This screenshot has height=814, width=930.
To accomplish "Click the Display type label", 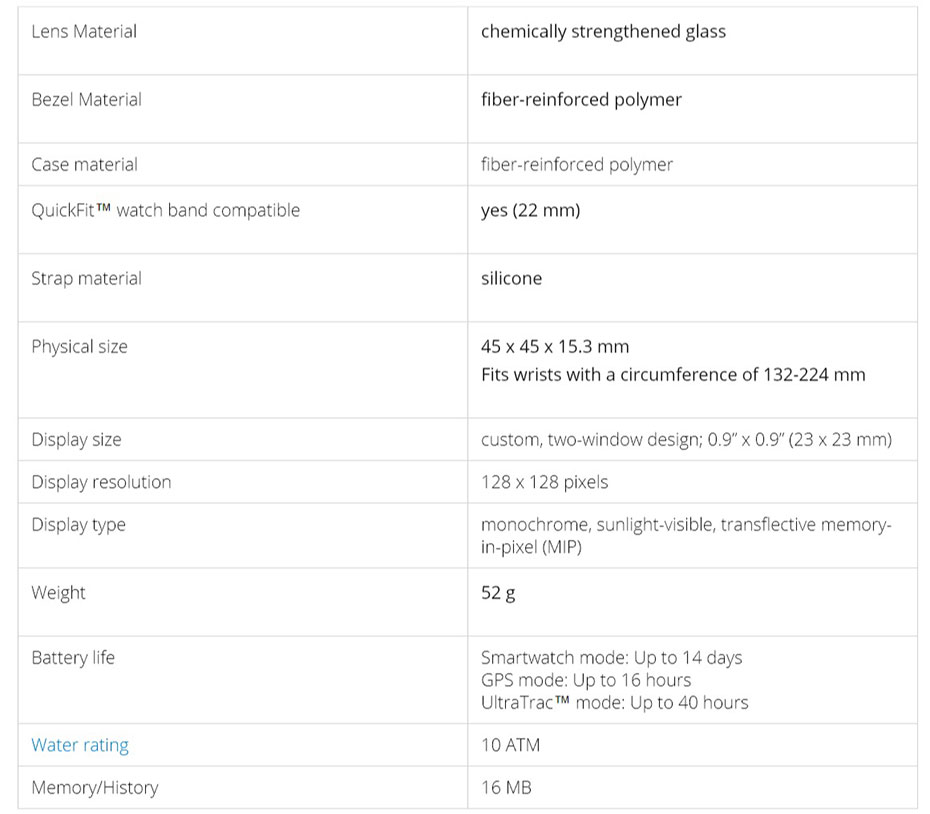I will click(x=78, y=525).
